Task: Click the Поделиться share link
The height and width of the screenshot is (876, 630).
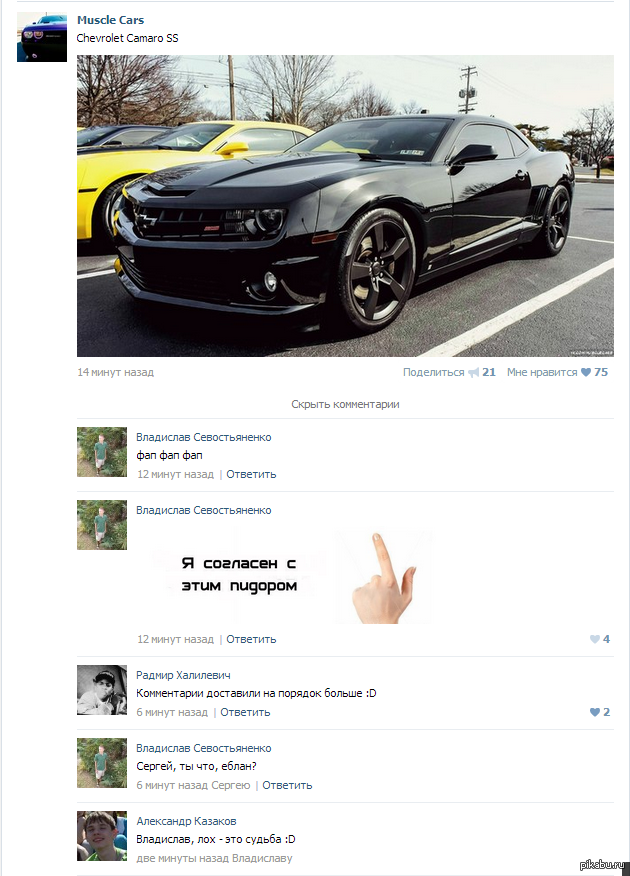Action: pyautogui.click(x=433, y=372)
